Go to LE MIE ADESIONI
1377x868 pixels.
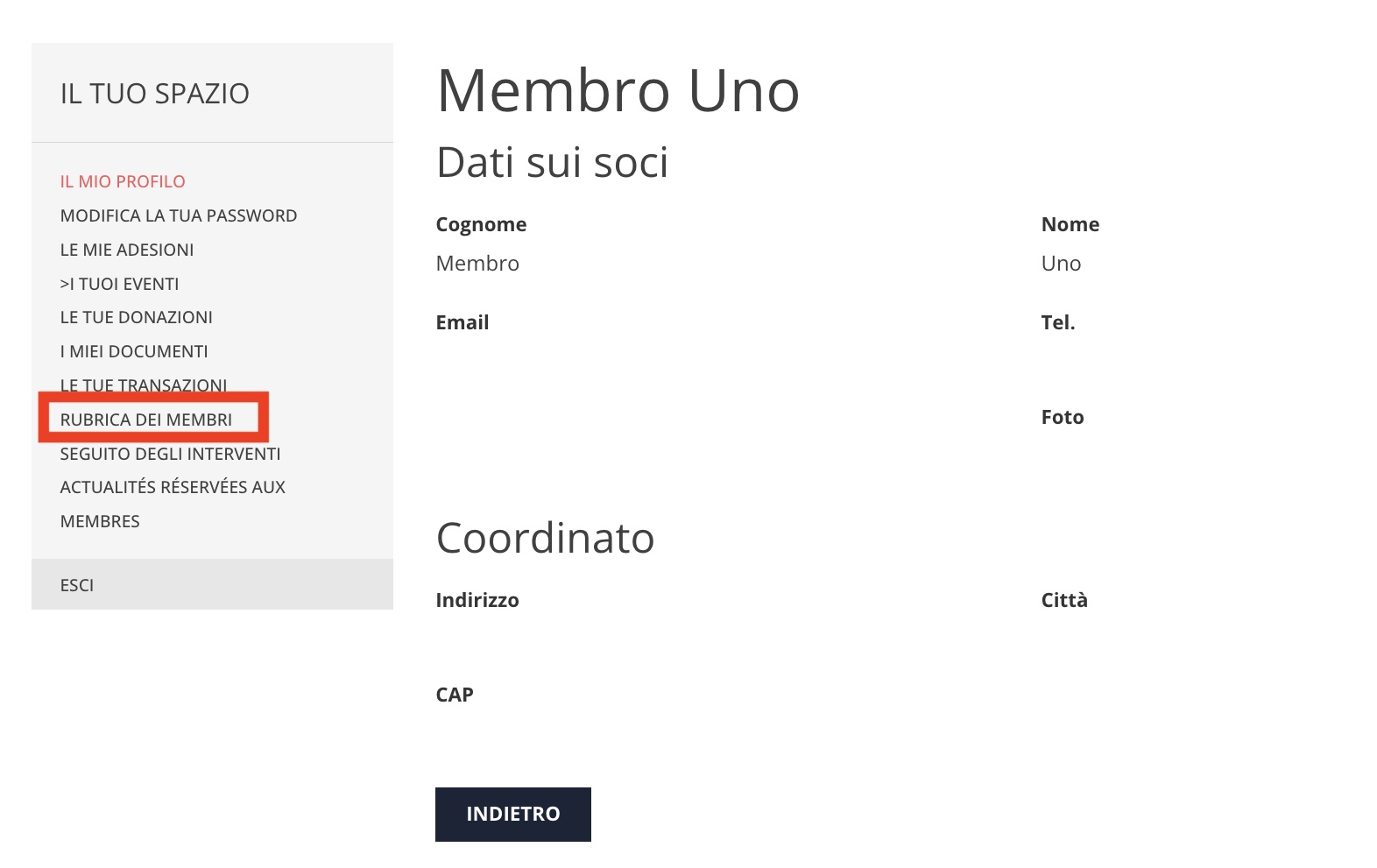pyautogui.click(x=127, y=250)
